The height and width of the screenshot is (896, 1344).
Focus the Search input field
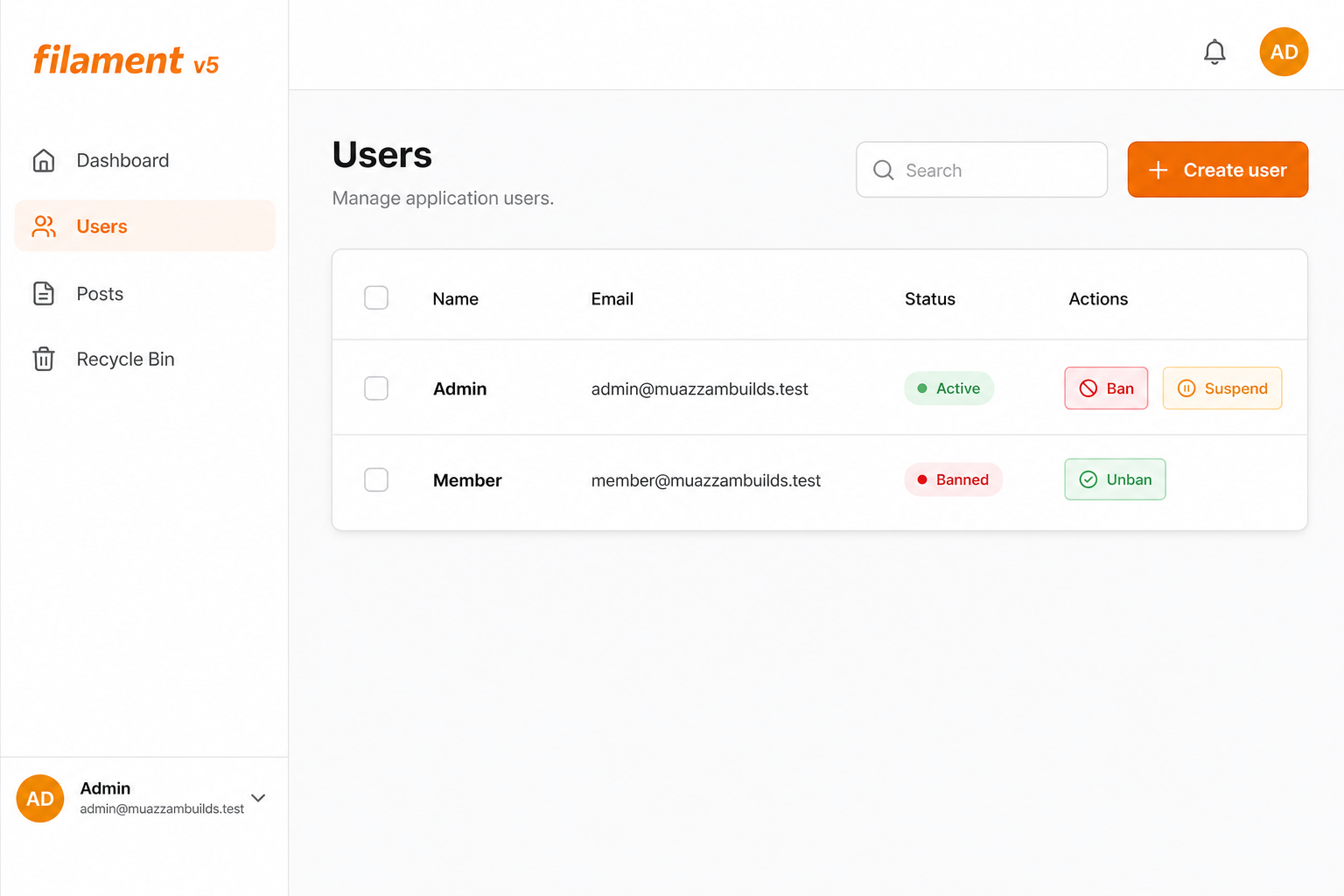(x=982, y=170)
